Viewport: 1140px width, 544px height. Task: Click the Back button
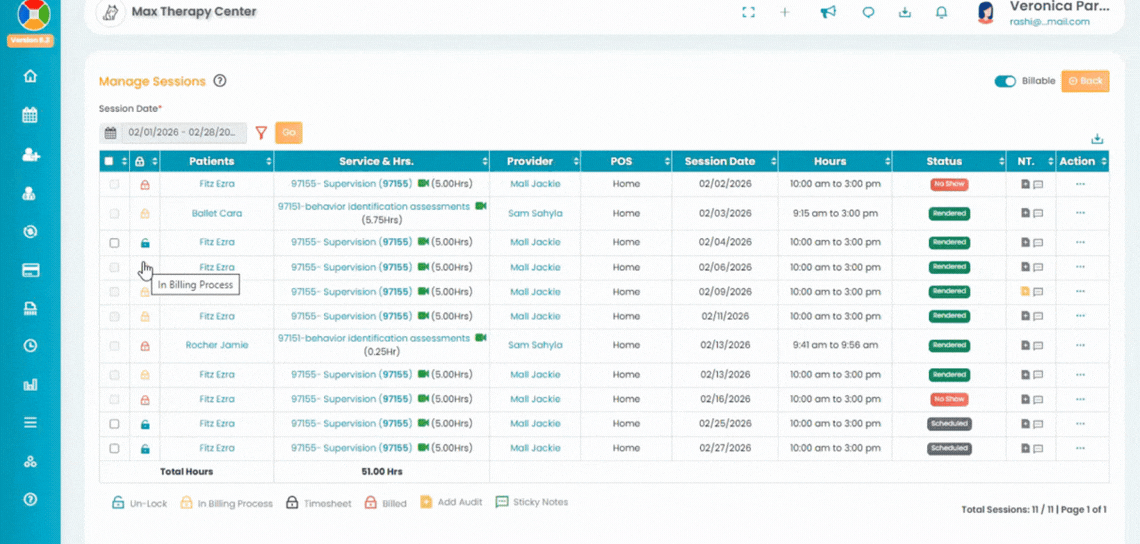(x=1085, y=81)
